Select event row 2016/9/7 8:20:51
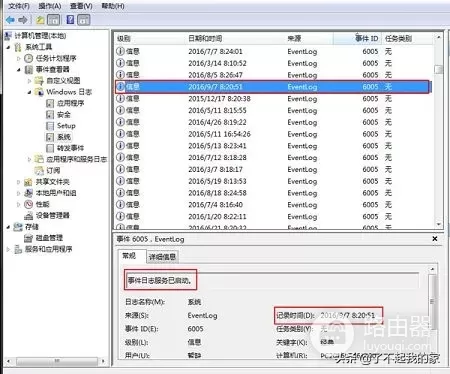The height and width of the screenshot is (374, 450). click(x=273, y=87)
